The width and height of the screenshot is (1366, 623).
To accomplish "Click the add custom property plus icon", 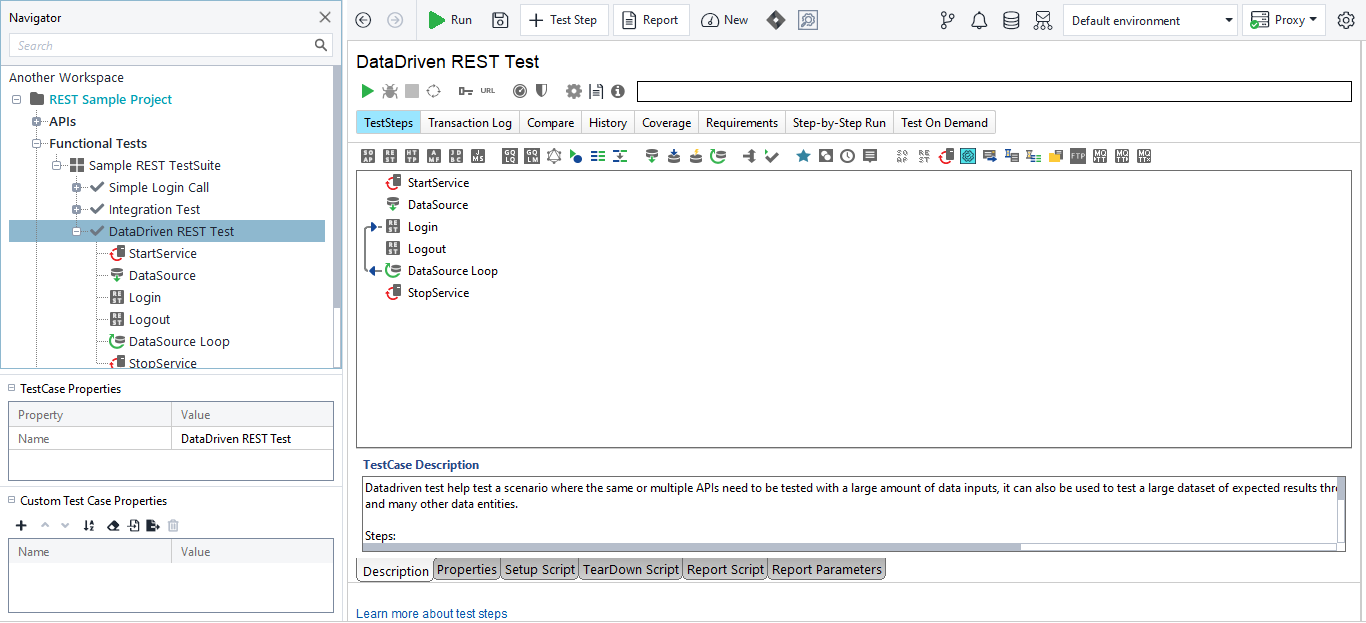I will point(21,526).
